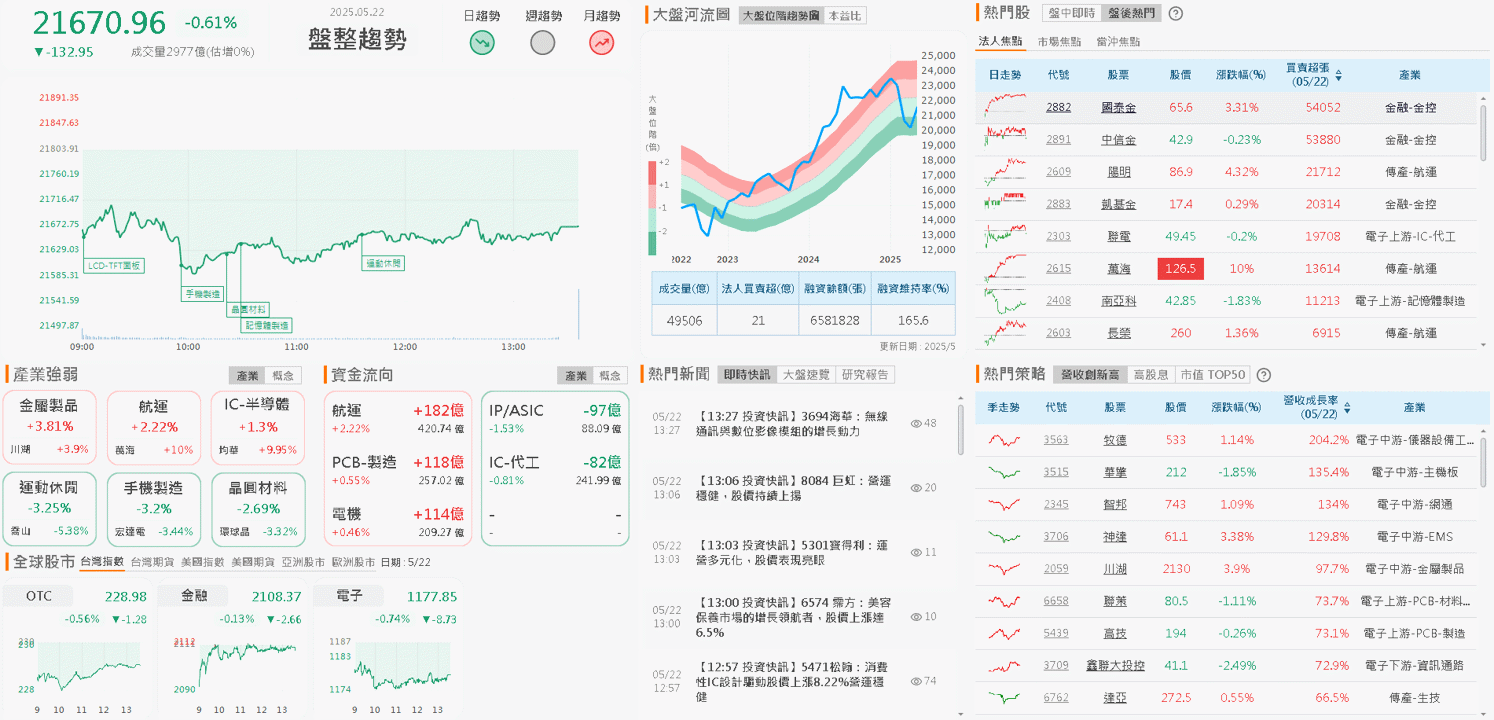Screen dimensions: 1494x720
Task: Sort by 買賣超張 column arrow
Action: coord(1339,75)
